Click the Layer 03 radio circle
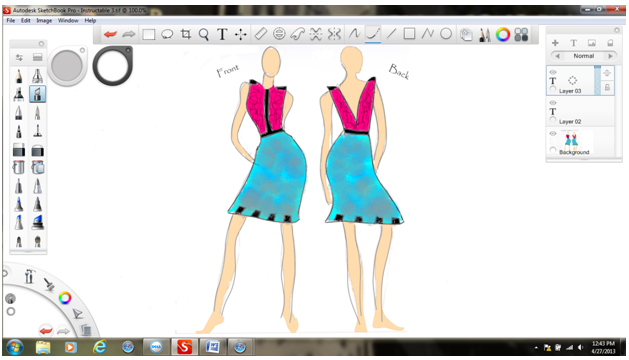The height and width of the screenshot is (360, 629). click(x=553, y=89)
